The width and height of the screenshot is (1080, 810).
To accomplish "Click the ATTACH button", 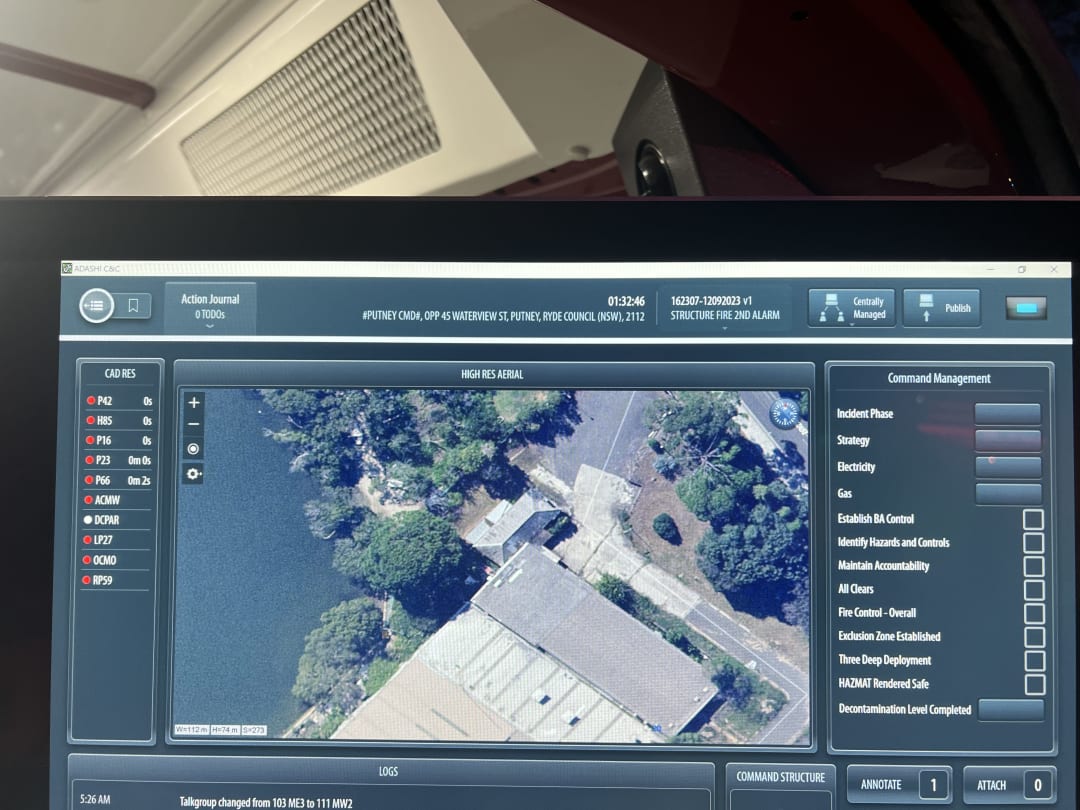I will pyautogui.click(x=1010, y=785).
